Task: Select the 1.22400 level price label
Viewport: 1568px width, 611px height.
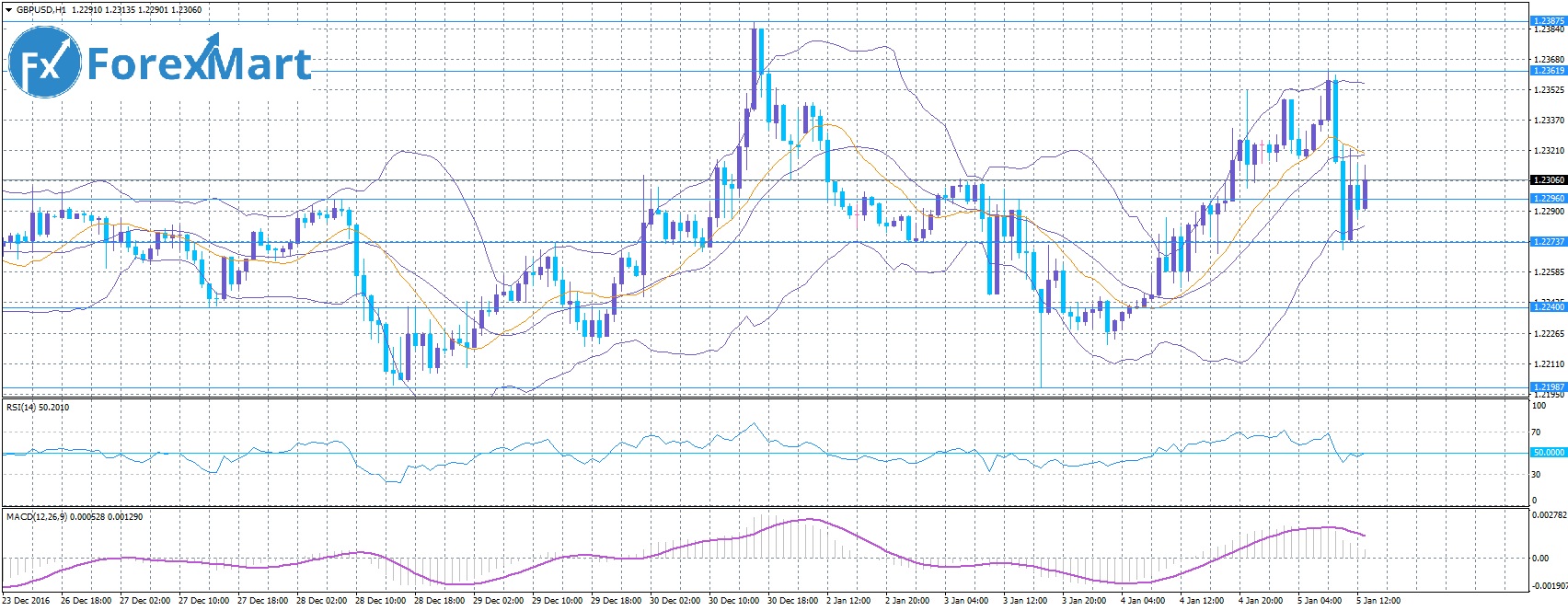Action: click(1548, 307)
